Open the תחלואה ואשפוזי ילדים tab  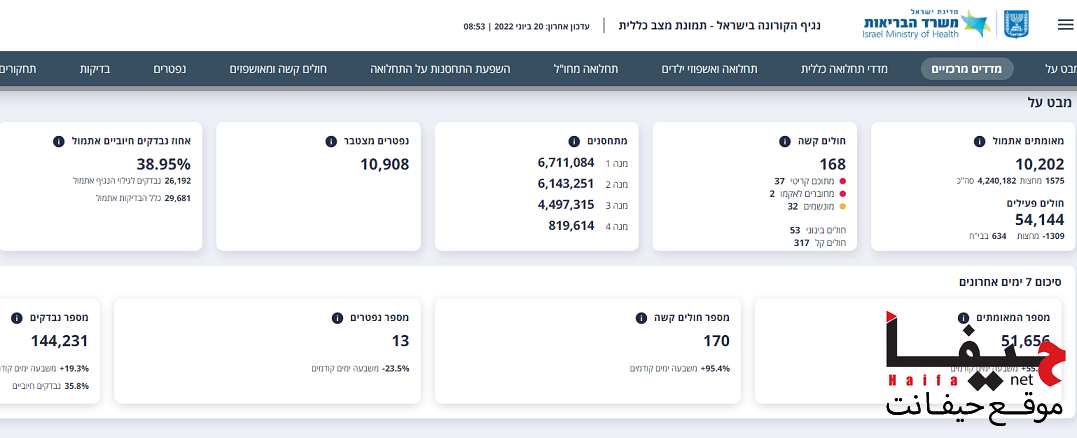coord(709,69)
